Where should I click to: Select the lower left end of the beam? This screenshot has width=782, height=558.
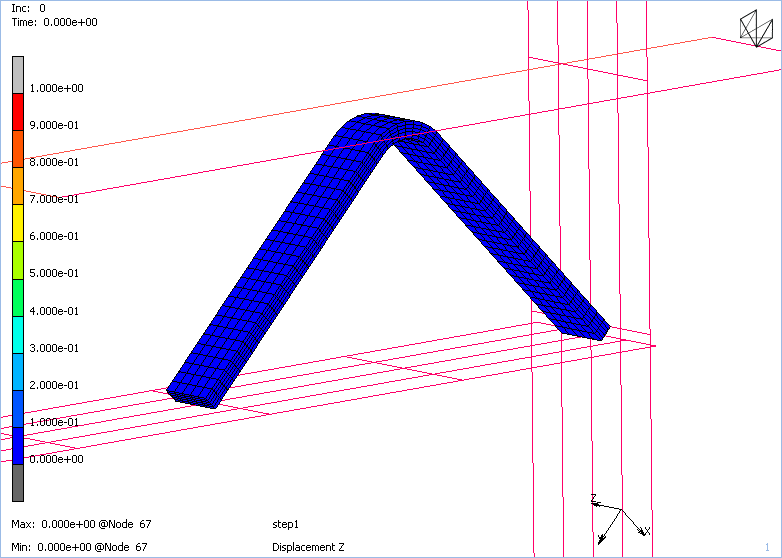[x=193, y=393]
